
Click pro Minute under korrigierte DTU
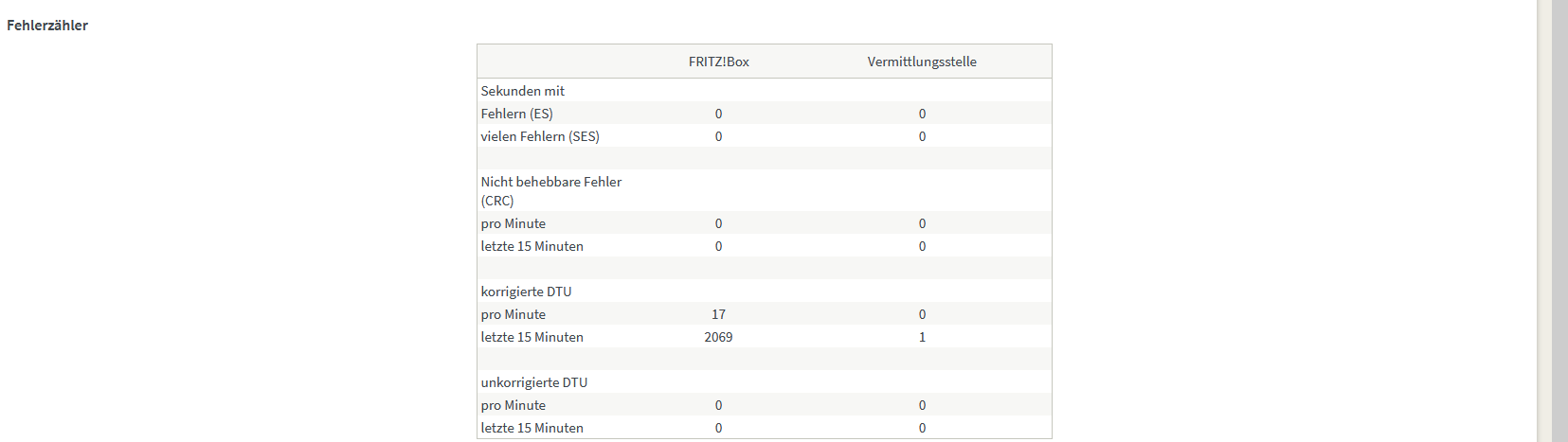pyautogui.click(x=513, y=314)
